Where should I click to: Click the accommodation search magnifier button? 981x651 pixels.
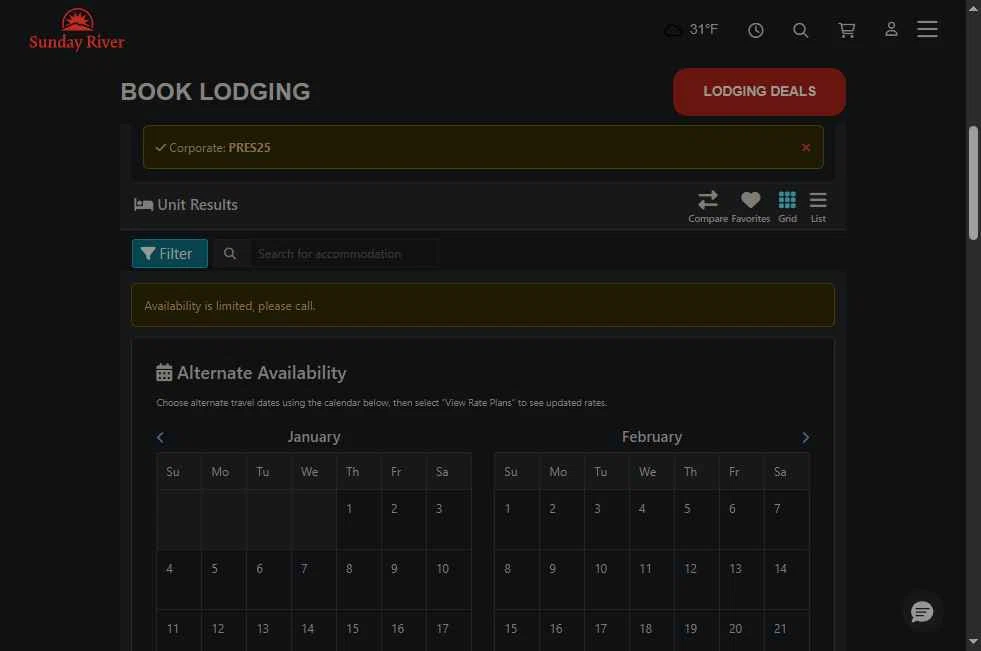(230, 254)
